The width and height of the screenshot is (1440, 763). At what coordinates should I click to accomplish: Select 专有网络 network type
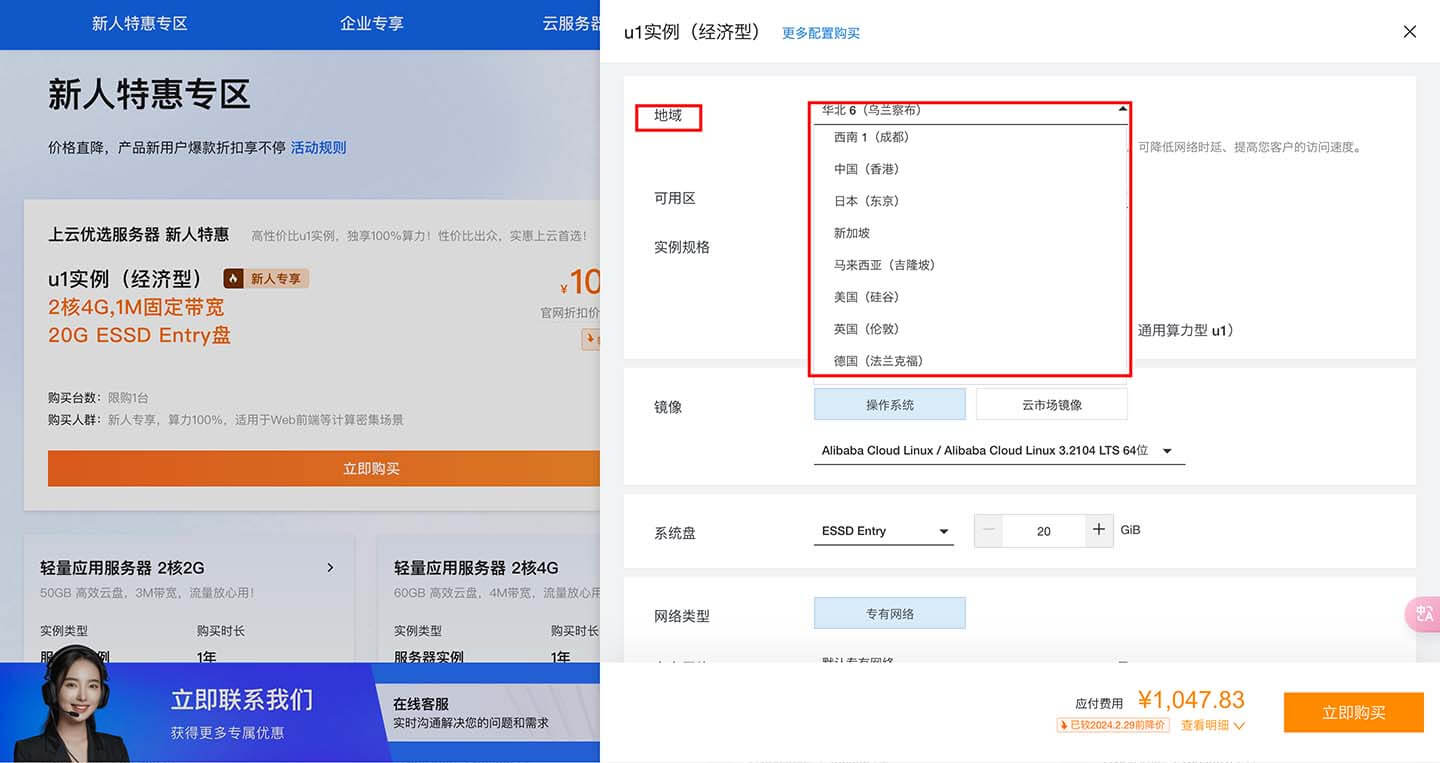tap(890, 613)
